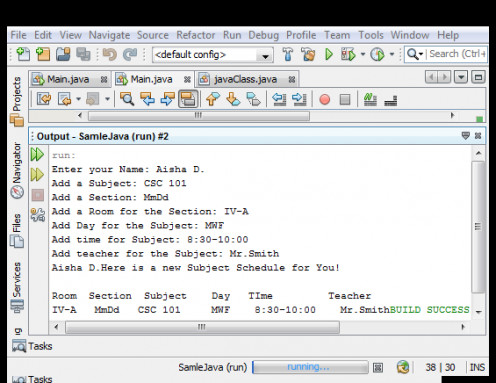The height and width of the screenshot is (383, 496).
Task: Click the Re-run green arrows icon in Output
Action: (37, 154)
